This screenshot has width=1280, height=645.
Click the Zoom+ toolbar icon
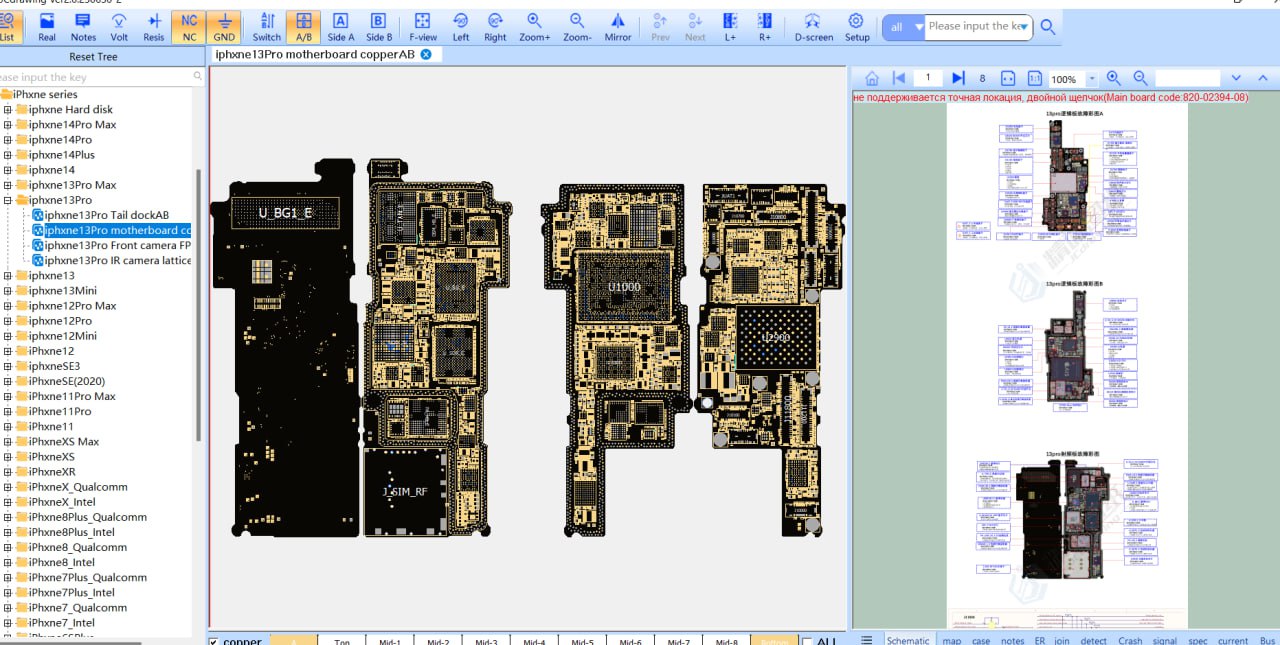tap(535, 27)
